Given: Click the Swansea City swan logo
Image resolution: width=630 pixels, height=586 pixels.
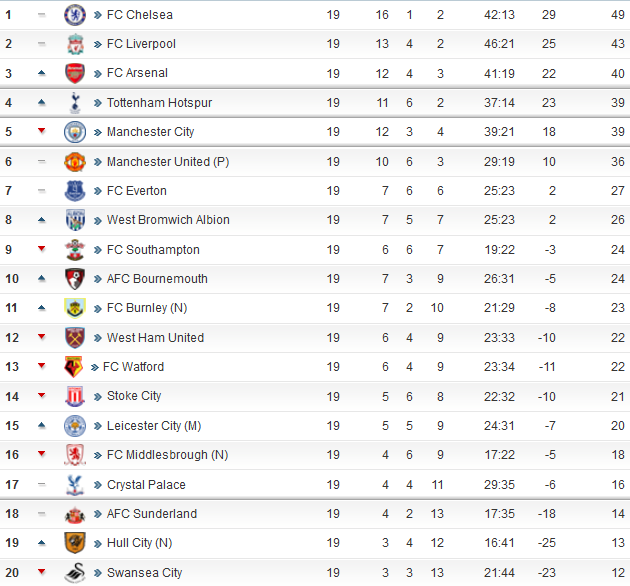Looking at the screenshot, I should (x=75, y=573).
